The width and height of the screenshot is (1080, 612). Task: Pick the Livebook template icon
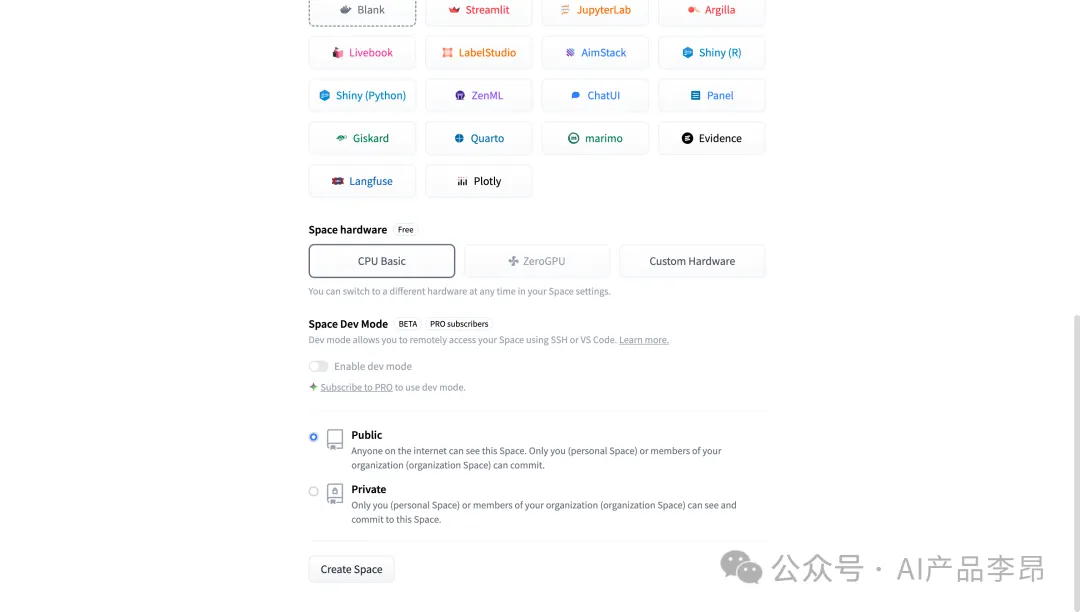[338, 53]
